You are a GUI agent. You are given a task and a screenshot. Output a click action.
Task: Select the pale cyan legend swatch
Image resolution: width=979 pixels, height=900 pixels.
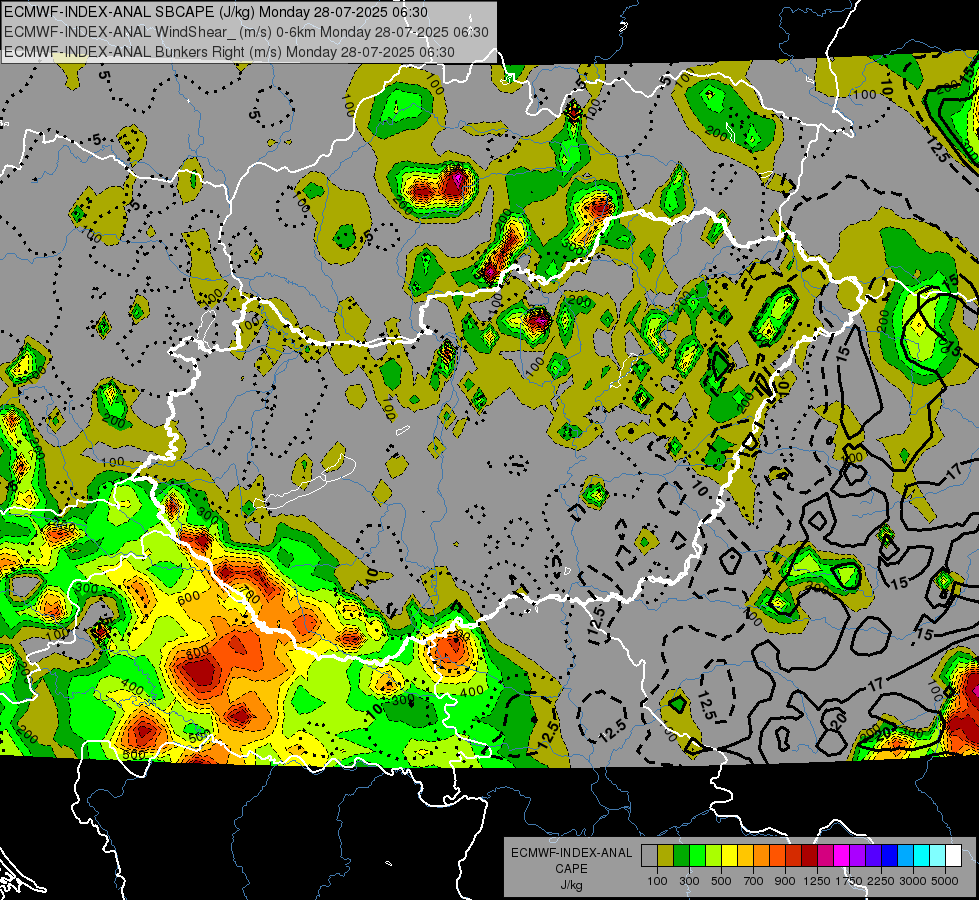point(937,856)
